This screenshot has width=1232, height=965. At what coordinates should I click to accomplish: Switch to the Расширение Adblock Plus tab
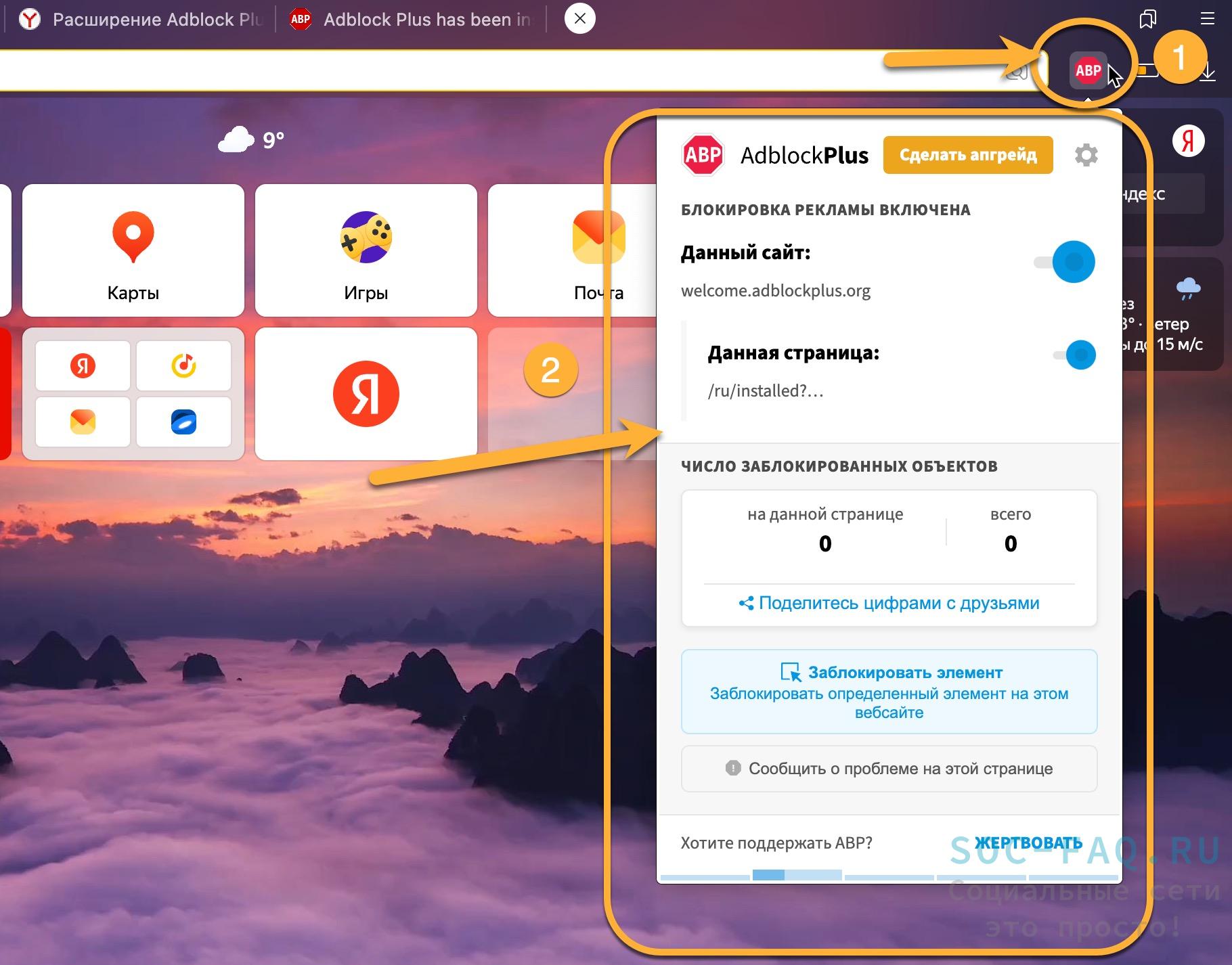[x=141, y=19]
